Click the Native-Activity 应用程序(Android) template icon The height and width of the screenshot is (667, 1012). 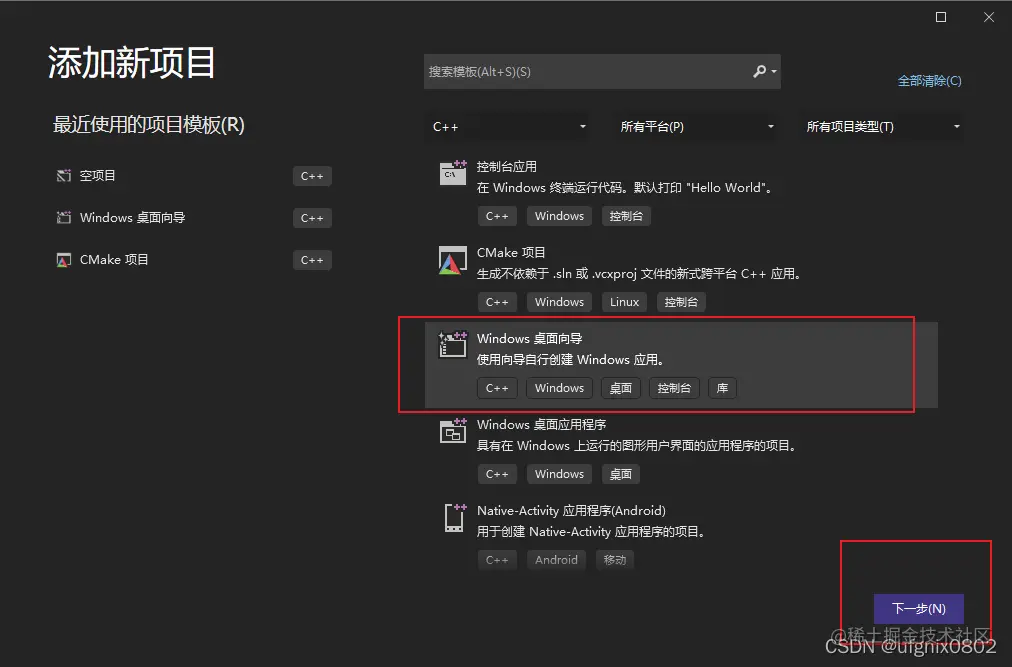452,517
